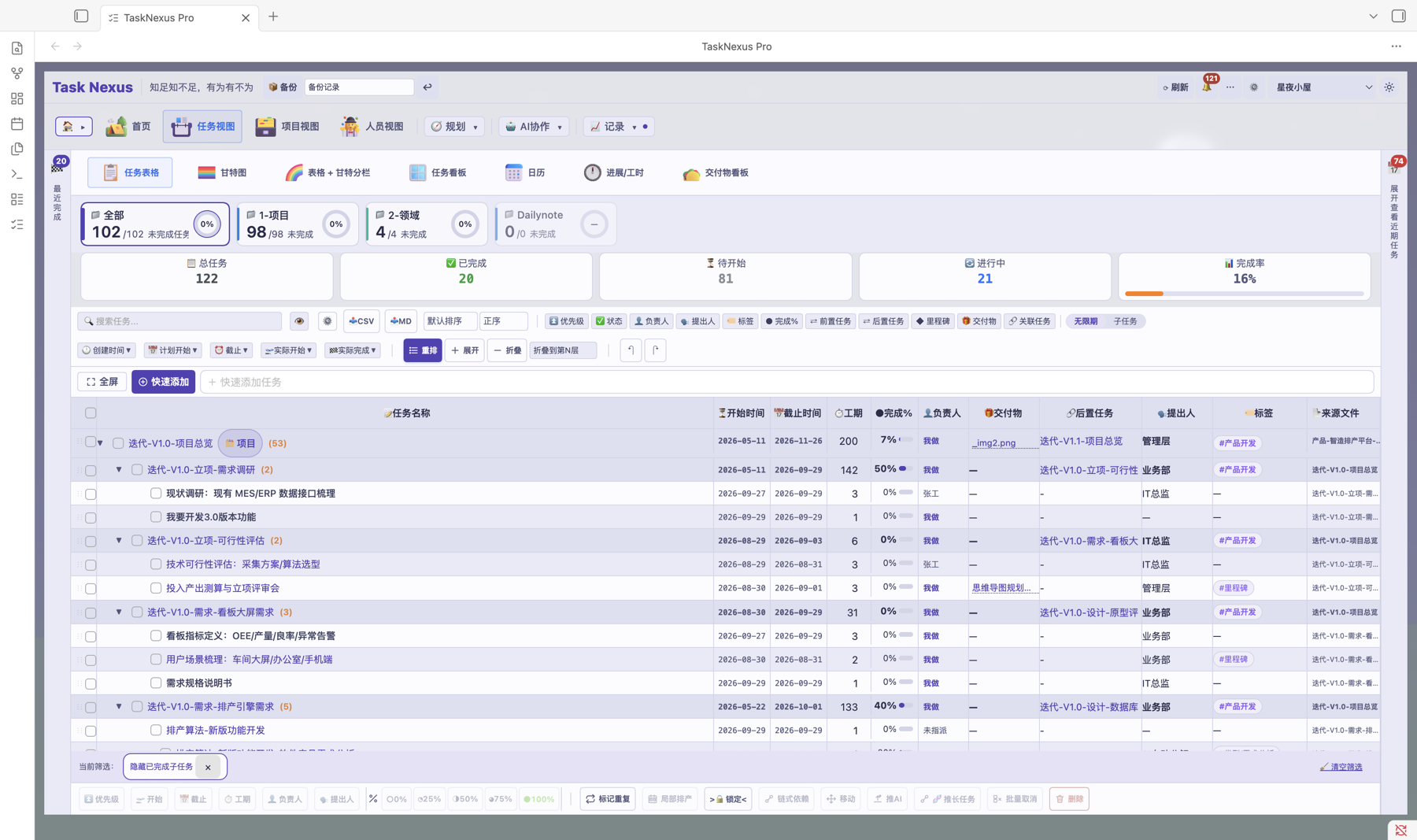Click the graph view icon in left sidebar

[17, 73]
